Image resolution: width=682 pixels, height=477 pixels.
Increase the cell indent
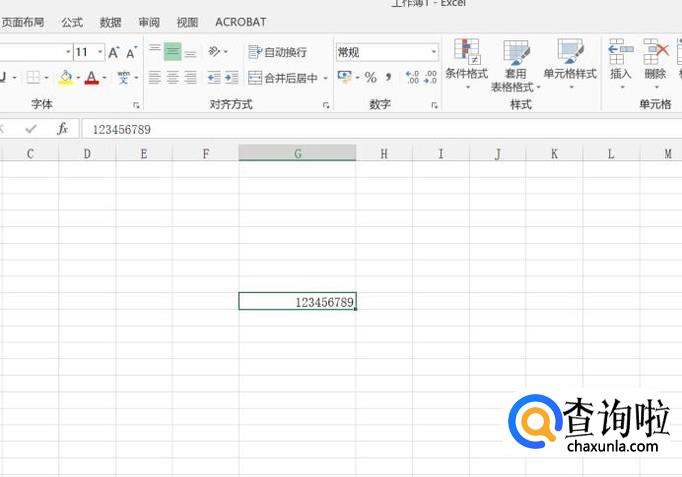coord(231,78)
